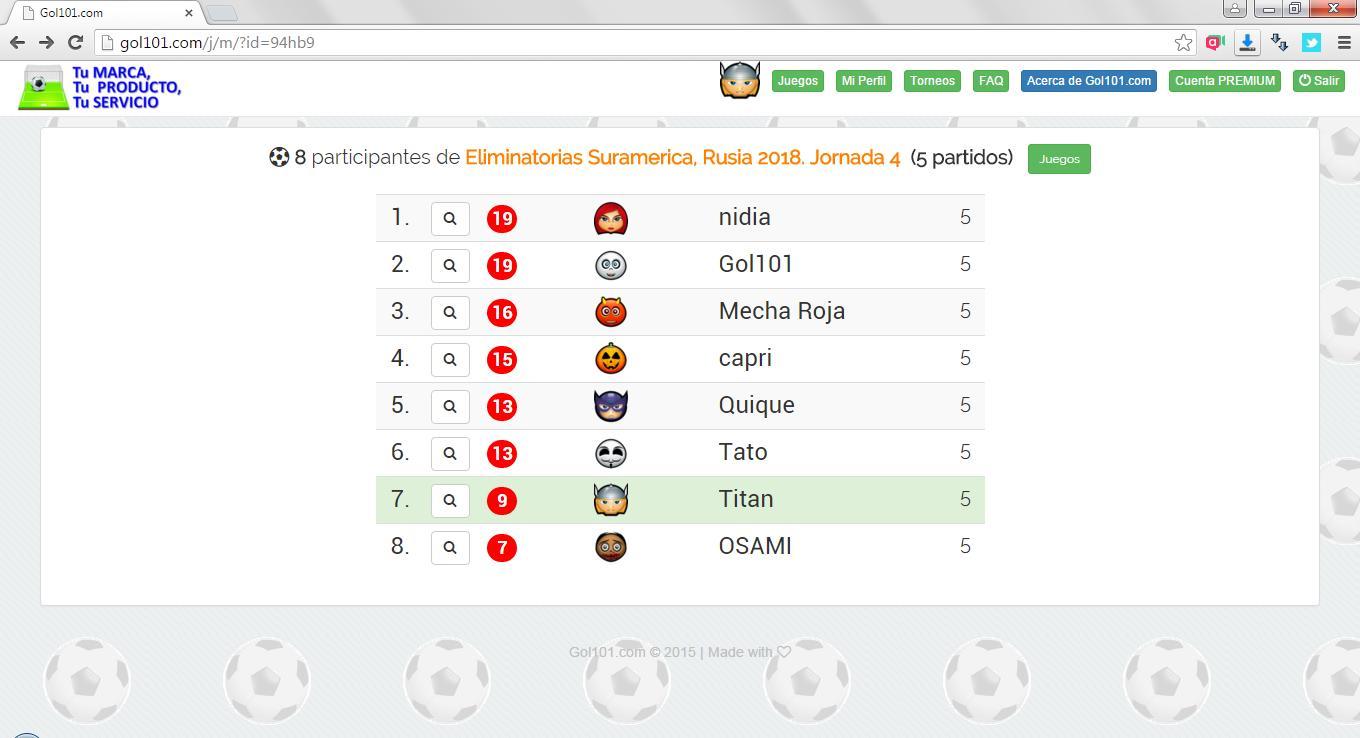Click the address bar showing gol101.com URL

coord(640,42)
